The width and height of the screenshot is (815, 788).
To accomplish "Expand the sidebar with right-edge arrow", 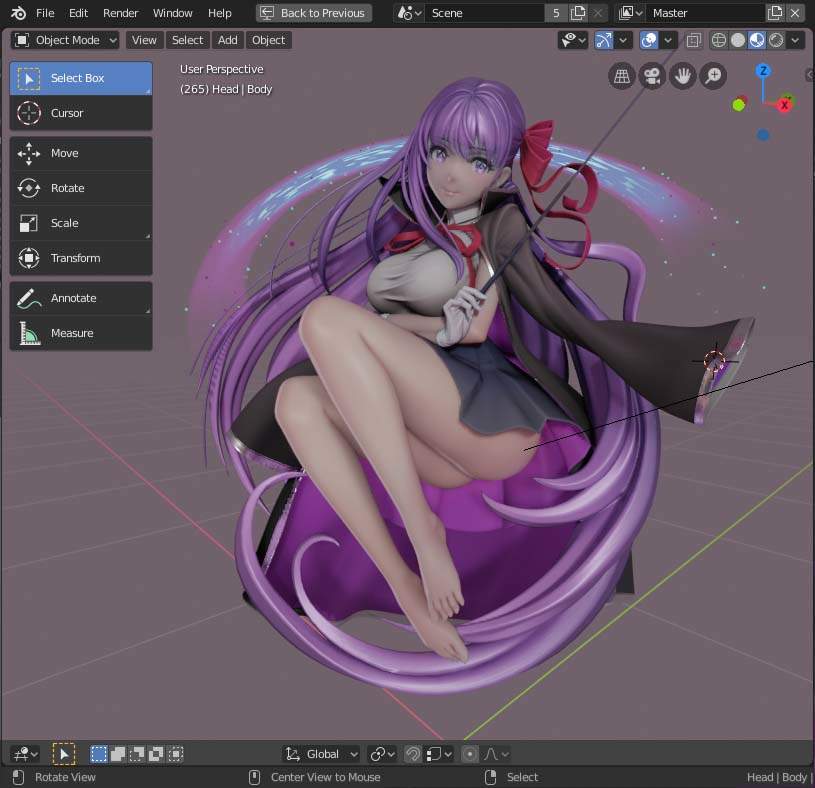I will click(x=810, y=75).
